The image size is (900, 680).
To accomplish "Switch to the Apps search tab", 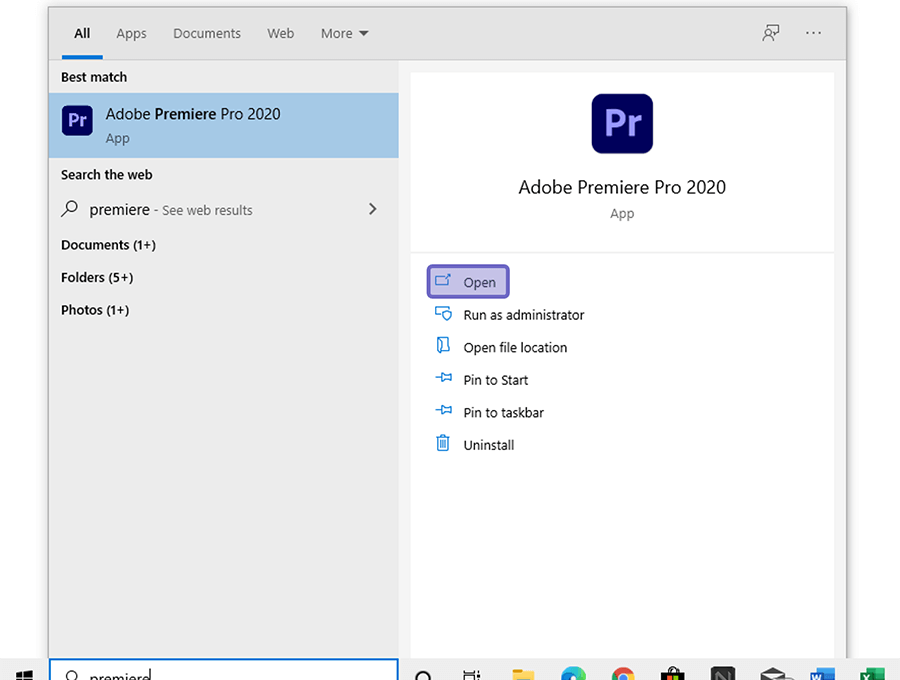I will (131, 33).
